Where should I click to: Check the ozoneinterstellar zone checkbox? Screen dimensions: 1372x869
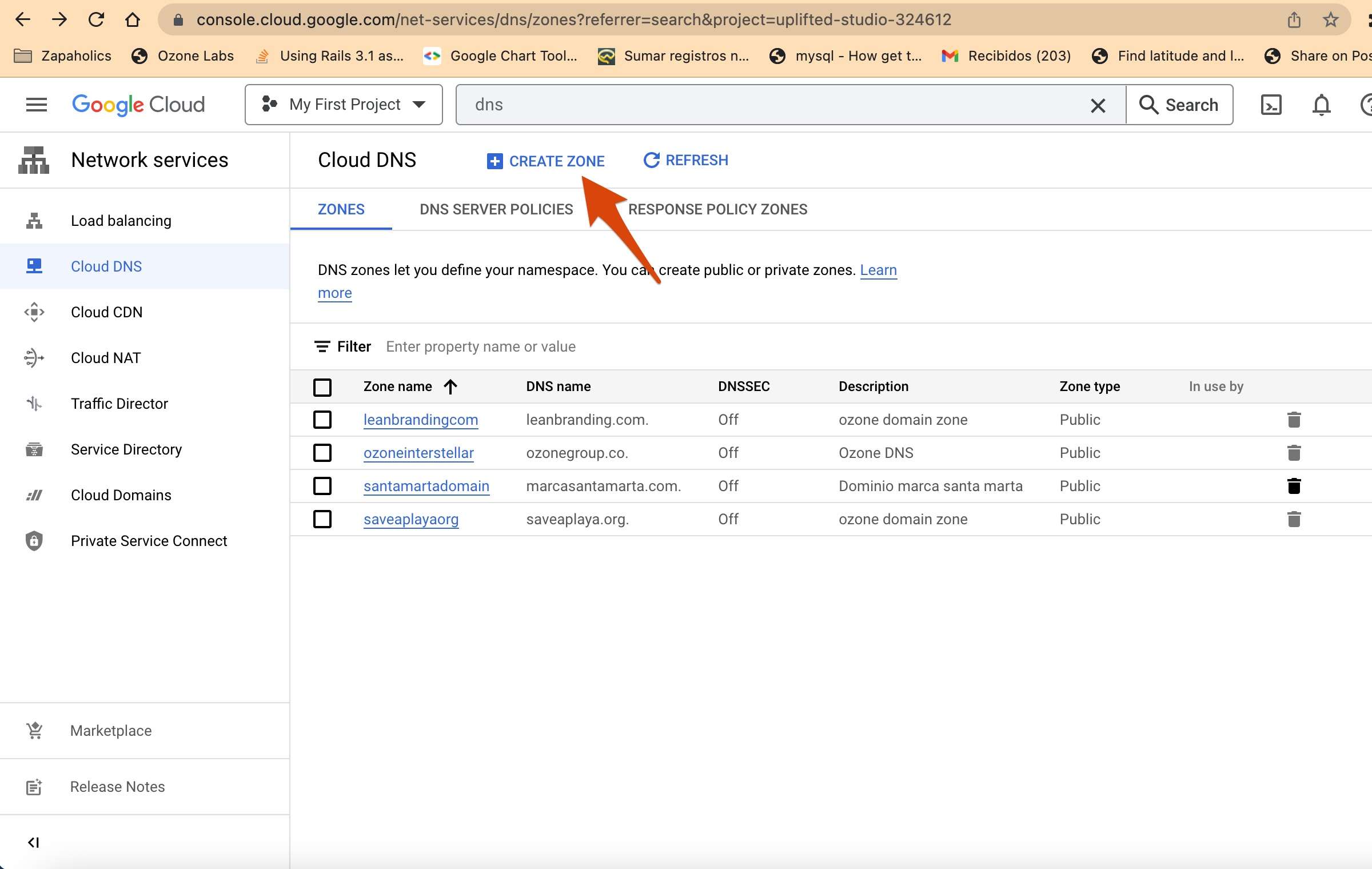322,453
